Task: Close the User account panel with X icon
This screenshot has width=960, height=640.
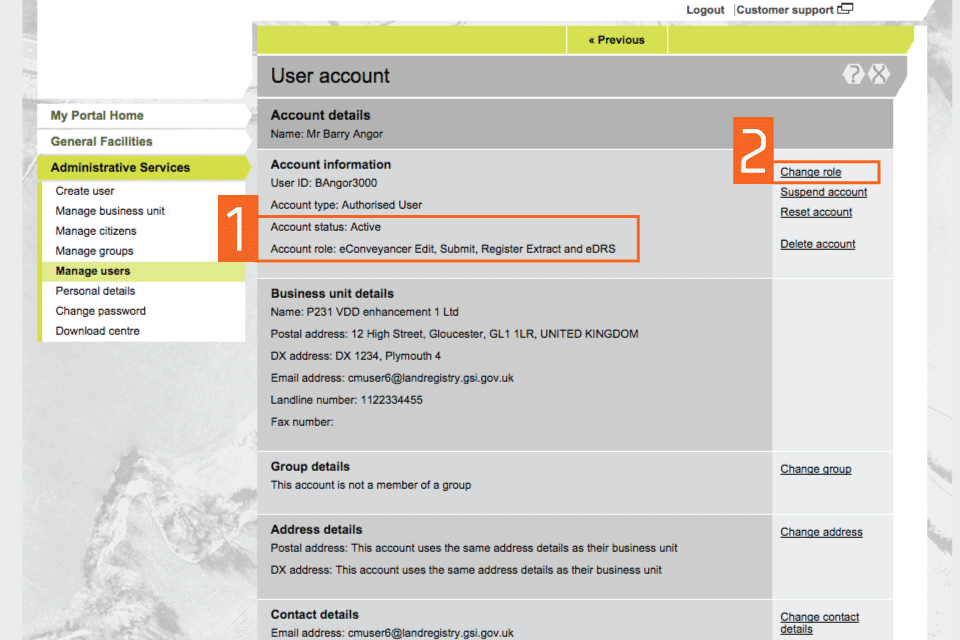Action: click(x=879, y=74)
